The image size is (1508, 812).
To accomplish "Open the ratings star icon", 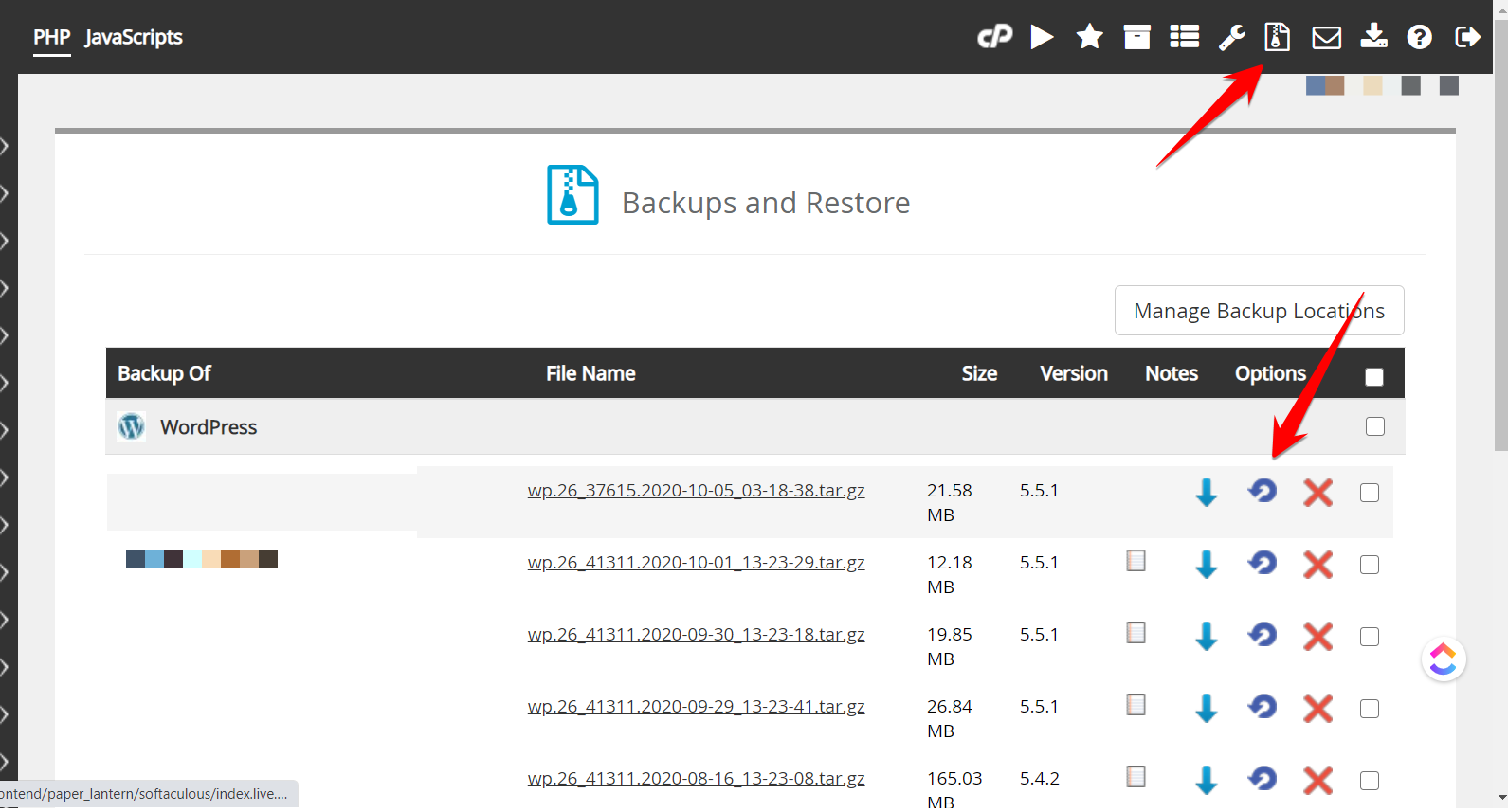I will point(1090,37).
